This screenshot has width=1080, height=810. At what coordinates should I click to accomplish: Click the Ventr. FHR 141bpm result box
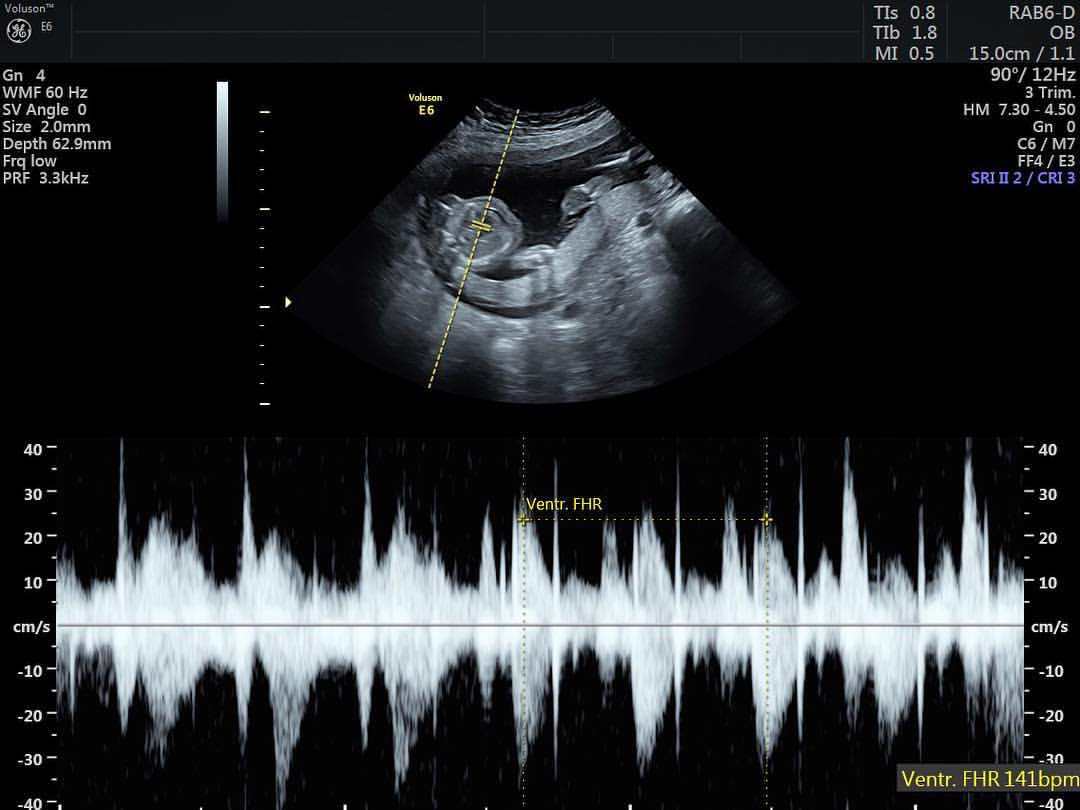pos(987,778)
